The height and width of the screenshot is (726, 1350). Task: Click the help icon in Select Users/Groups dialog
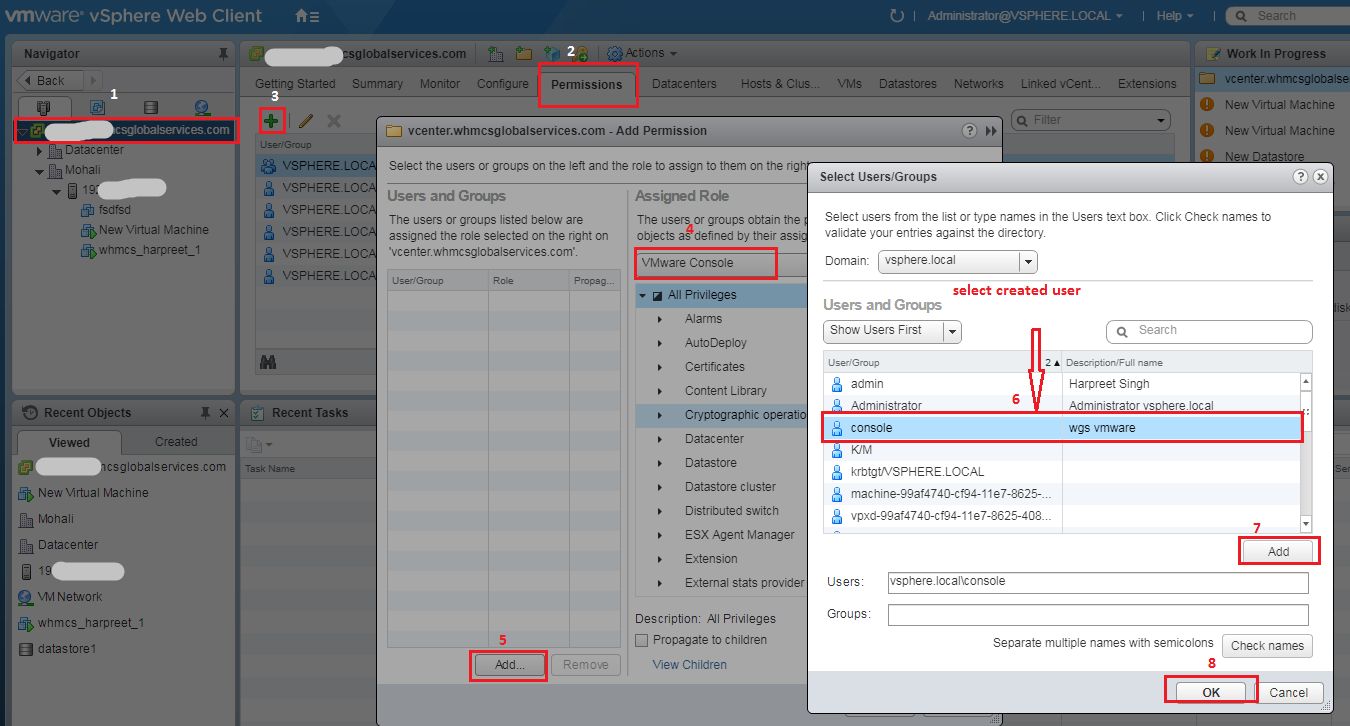(x=1300, y=176)
